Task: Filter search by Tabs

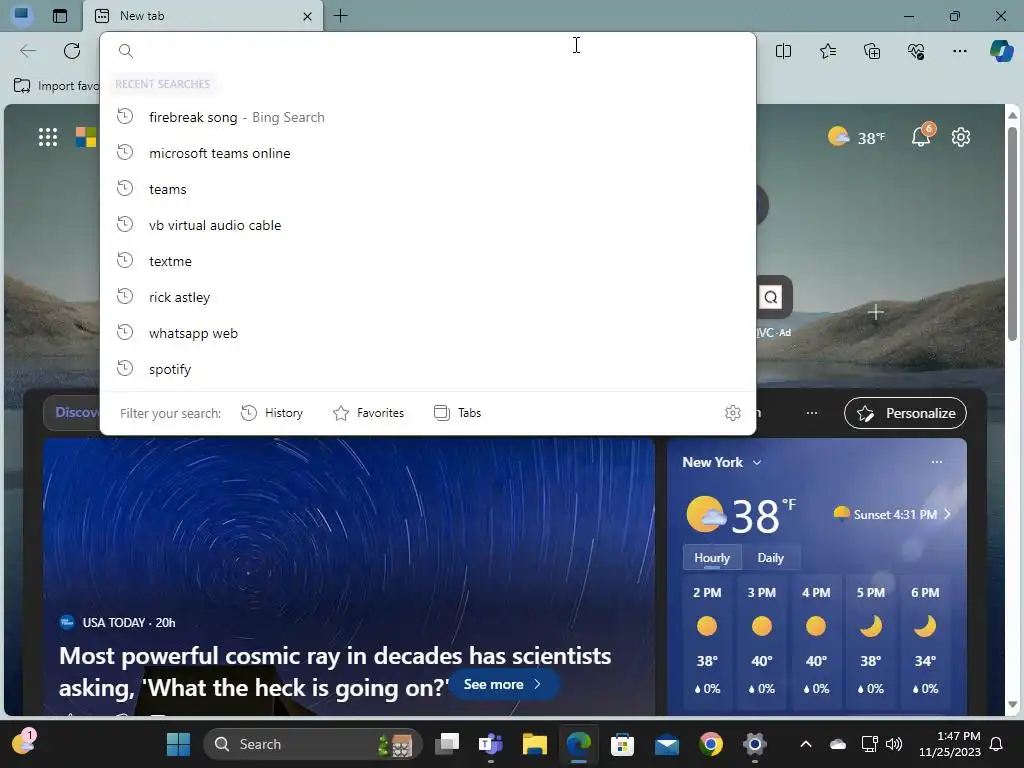Action: click(x=457, y=413)
